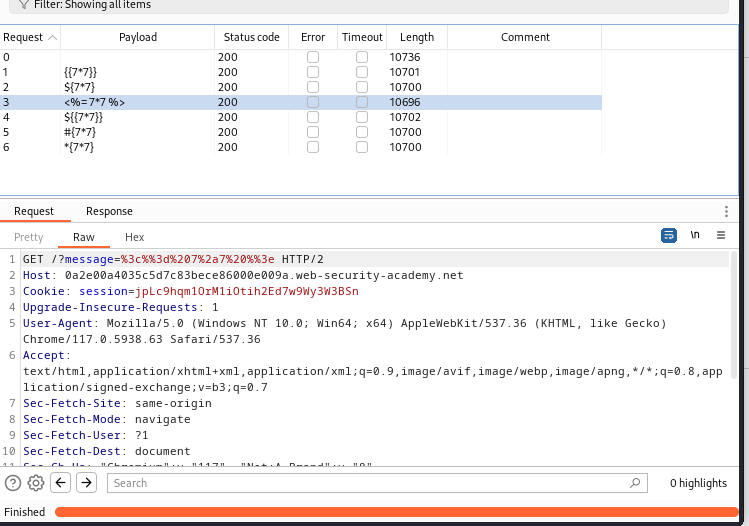Viewport: 749px width, 526px height.
Task: Toggle Timeout checkbox for request 0
Action: point(362,57)
